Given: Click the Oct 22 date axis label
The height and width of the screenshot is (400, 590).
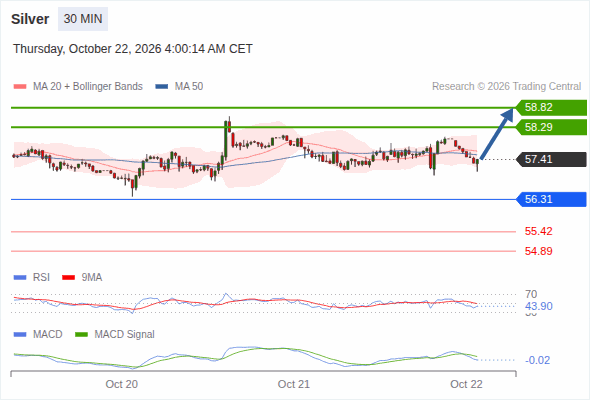Looking at the screenshot, I should (x=466, y=384).
